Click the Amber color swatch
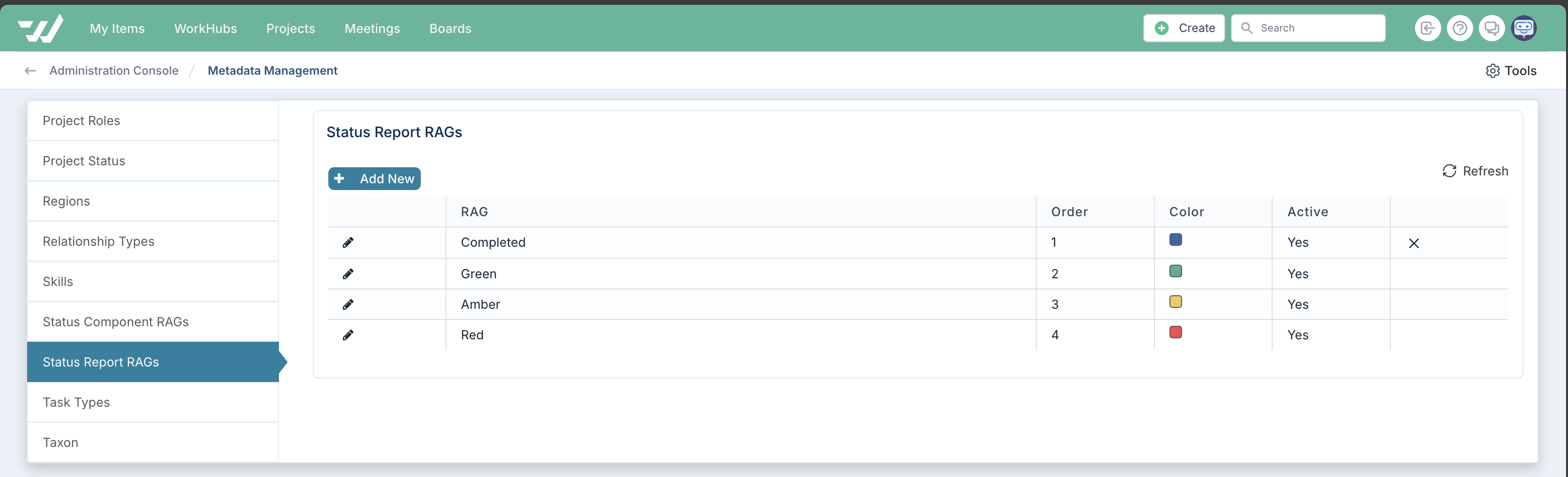Image resolution: width=1568 pixels, height=477 pixels. 1175,302
